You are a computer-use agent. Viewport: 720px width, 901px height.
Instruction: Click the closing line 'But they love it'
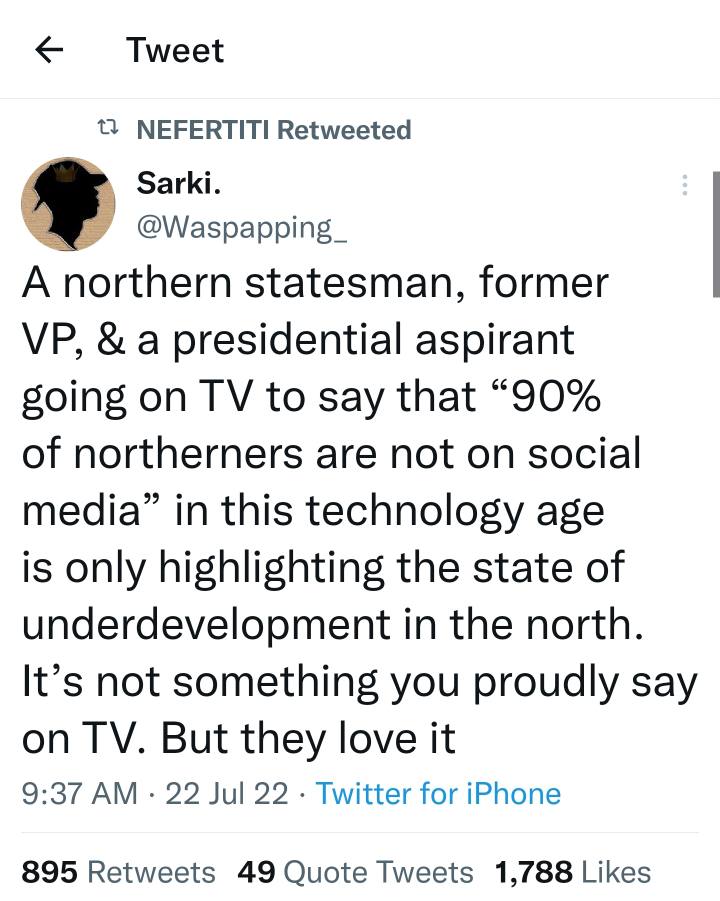click(308, 739)
